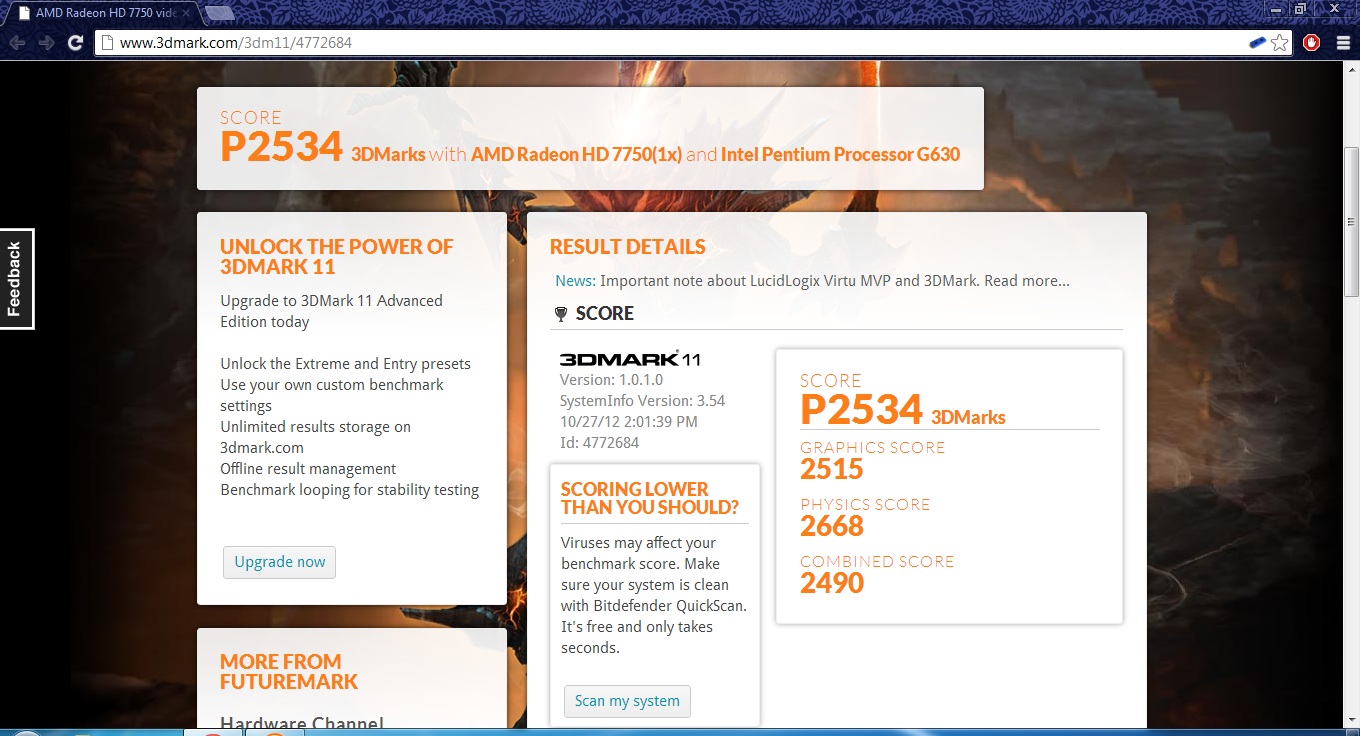This screenshot has height=736, width=1360.
Task: Open the Feedback side tab
Action: (x=16, y=279)
